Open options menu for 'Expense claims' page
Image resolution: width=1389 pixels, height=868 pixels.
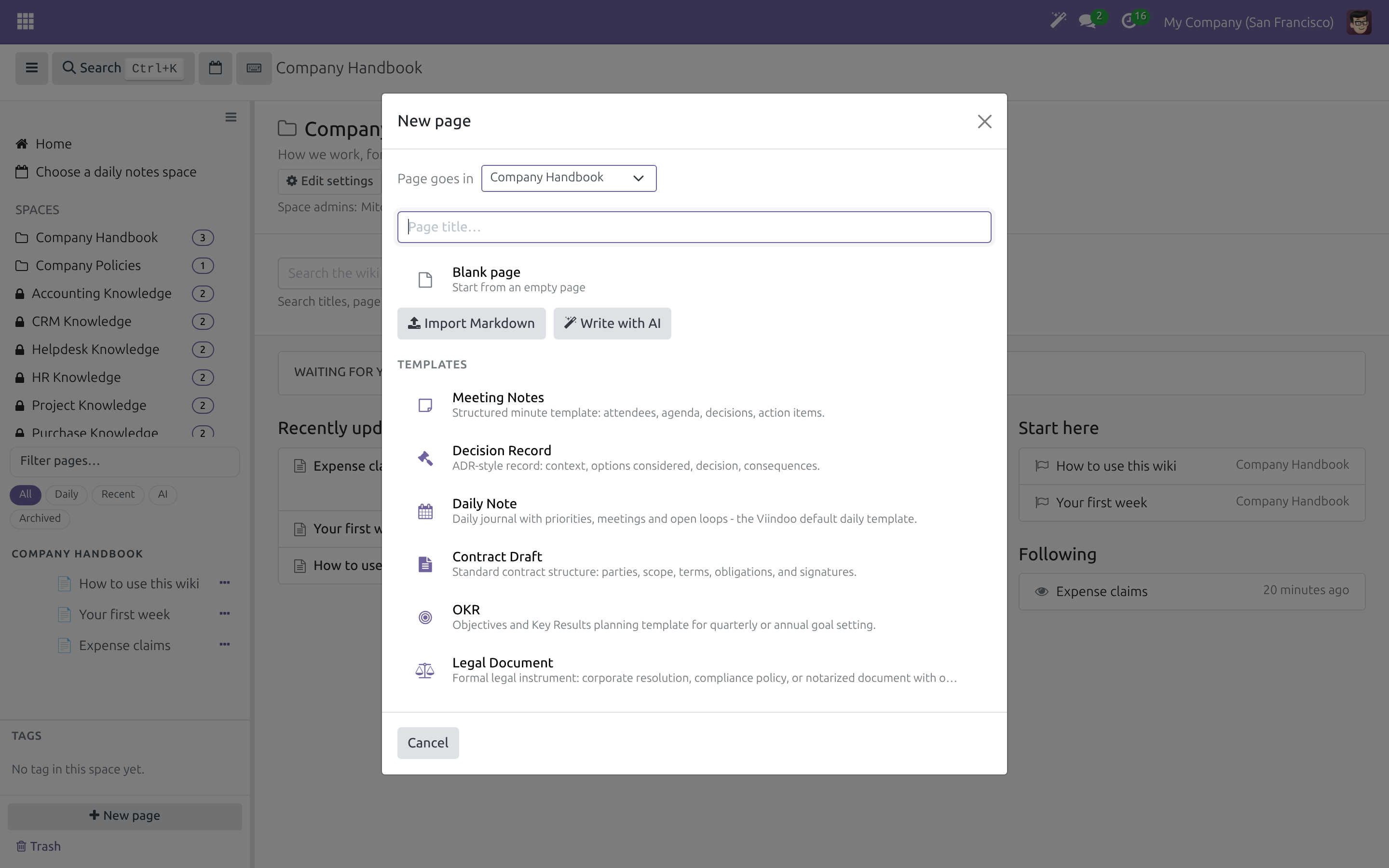[224, 645]
